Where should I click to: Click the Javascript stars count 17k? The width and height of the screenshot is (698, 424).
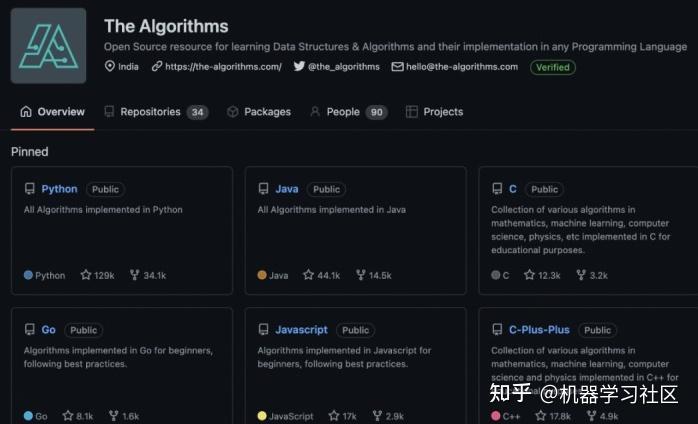[x=342, y=416]
